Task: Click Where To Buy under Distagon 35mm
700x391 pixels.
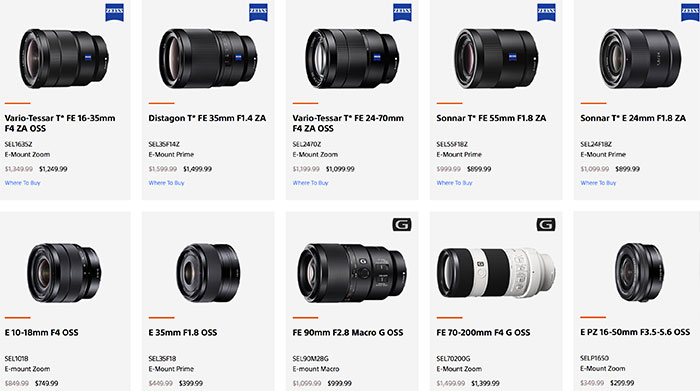Action: tap(167, 183)
